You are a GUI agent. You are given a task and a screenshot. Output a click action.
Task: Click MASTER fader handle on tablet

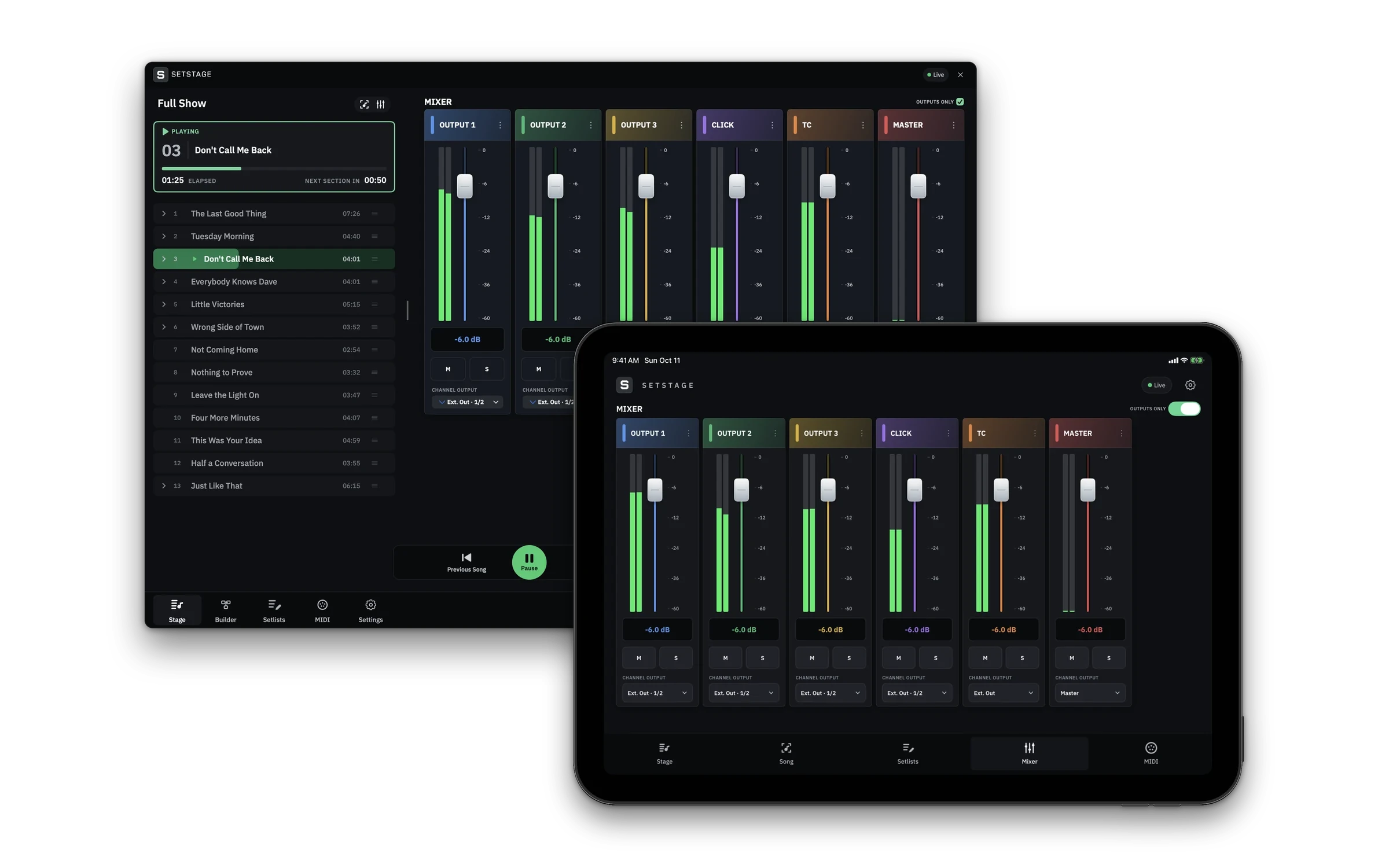[x=1087, y=490]
